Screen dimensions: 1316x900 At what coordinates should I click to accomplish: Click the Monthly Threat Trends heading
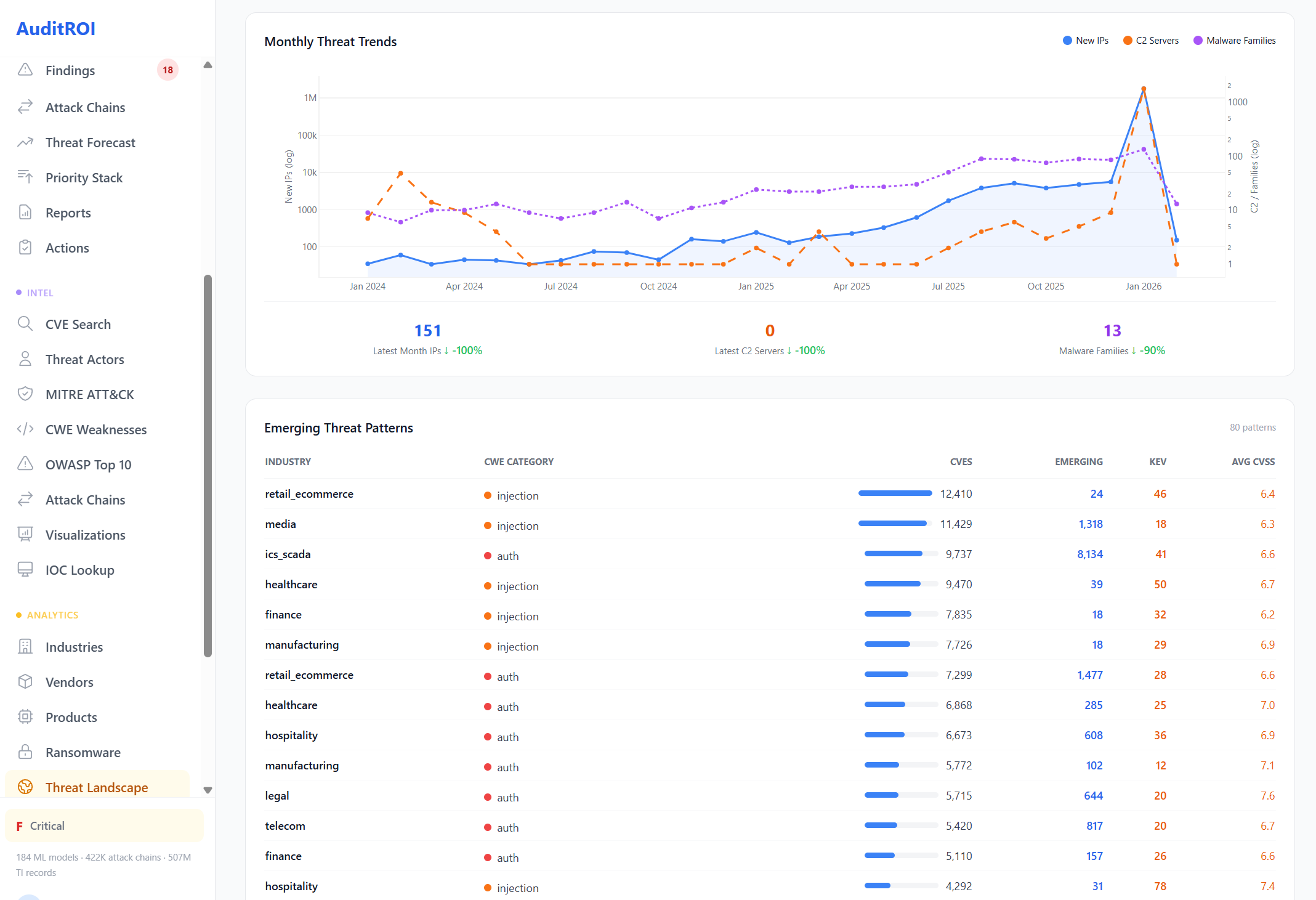pos(331,41)
